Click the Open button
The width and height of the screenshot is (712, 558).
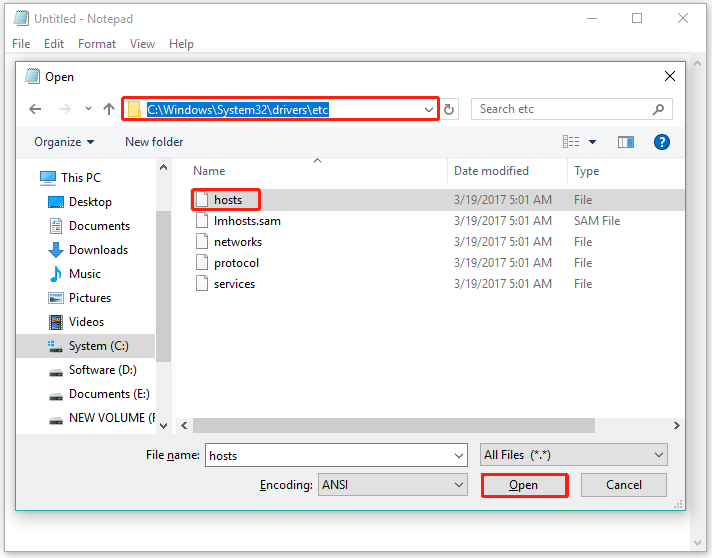click(x=524, y=485)
